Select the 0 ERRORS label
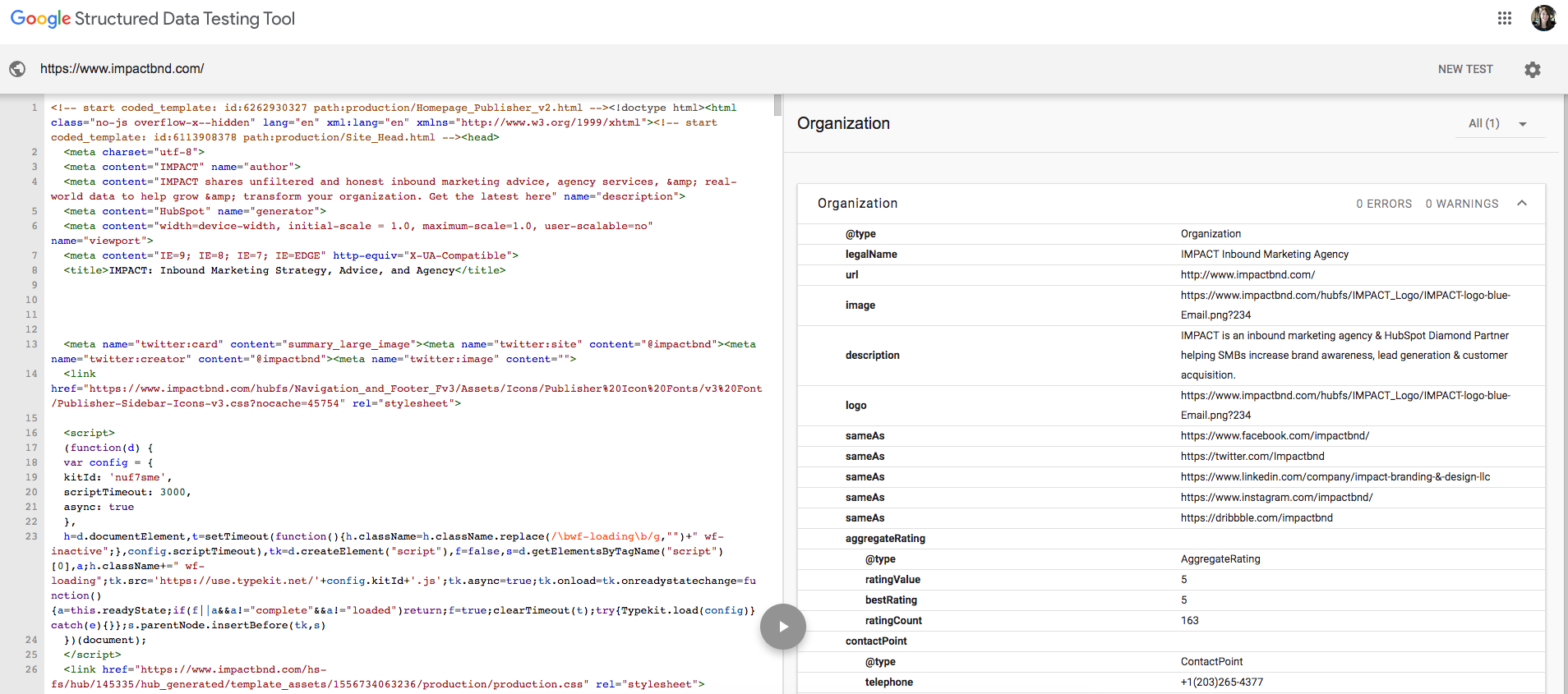 click(x=1384, y=204)
